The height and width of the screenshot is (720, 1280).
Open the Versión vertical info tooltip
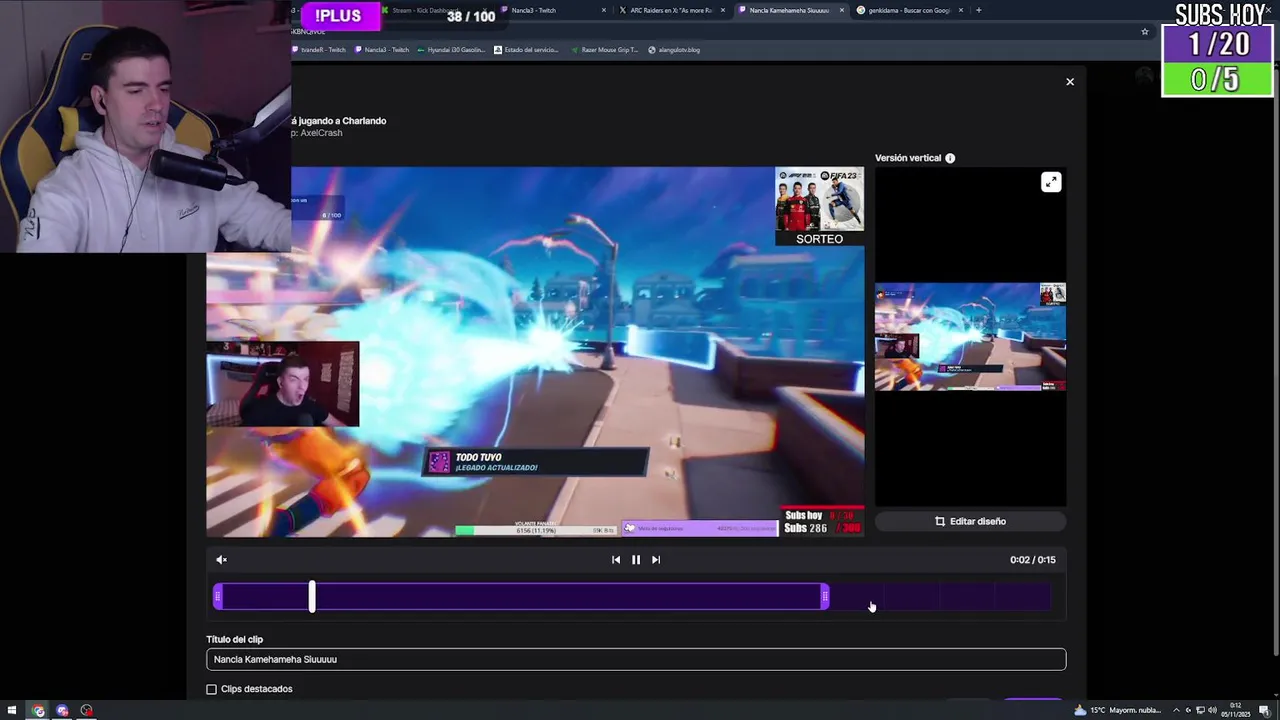click(x=950, y=158)
